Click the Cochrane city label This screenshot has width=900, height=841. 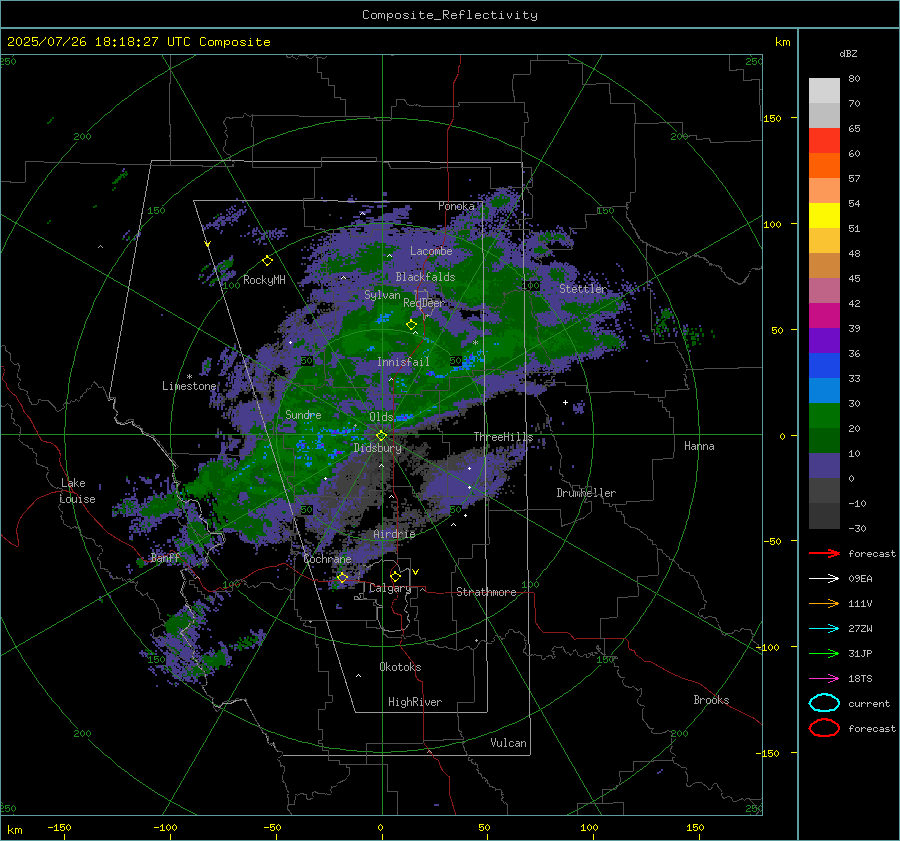point(327,559)
